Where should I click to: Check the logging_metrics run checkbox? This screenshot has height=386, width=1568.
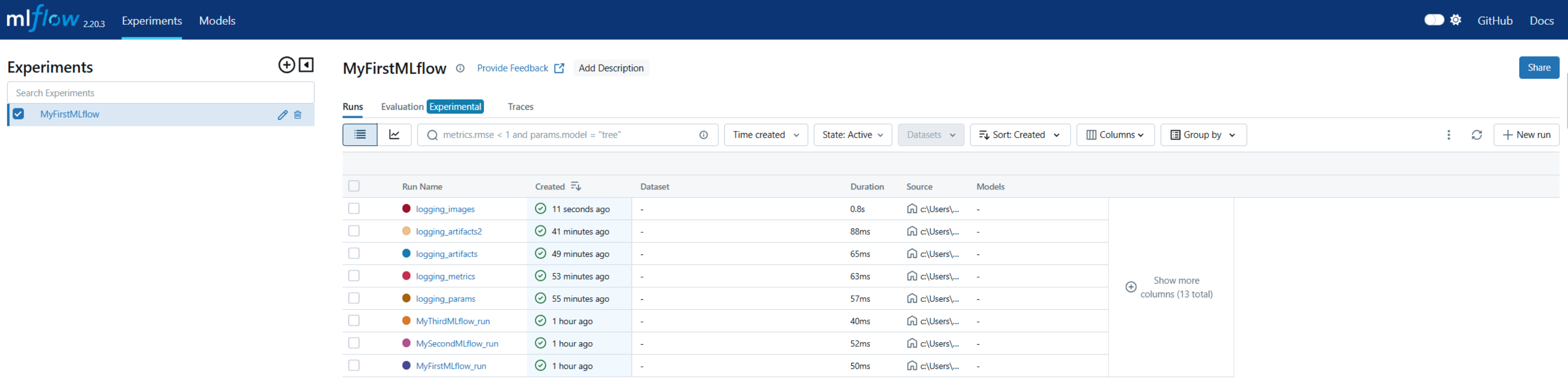tap(354, 276)
